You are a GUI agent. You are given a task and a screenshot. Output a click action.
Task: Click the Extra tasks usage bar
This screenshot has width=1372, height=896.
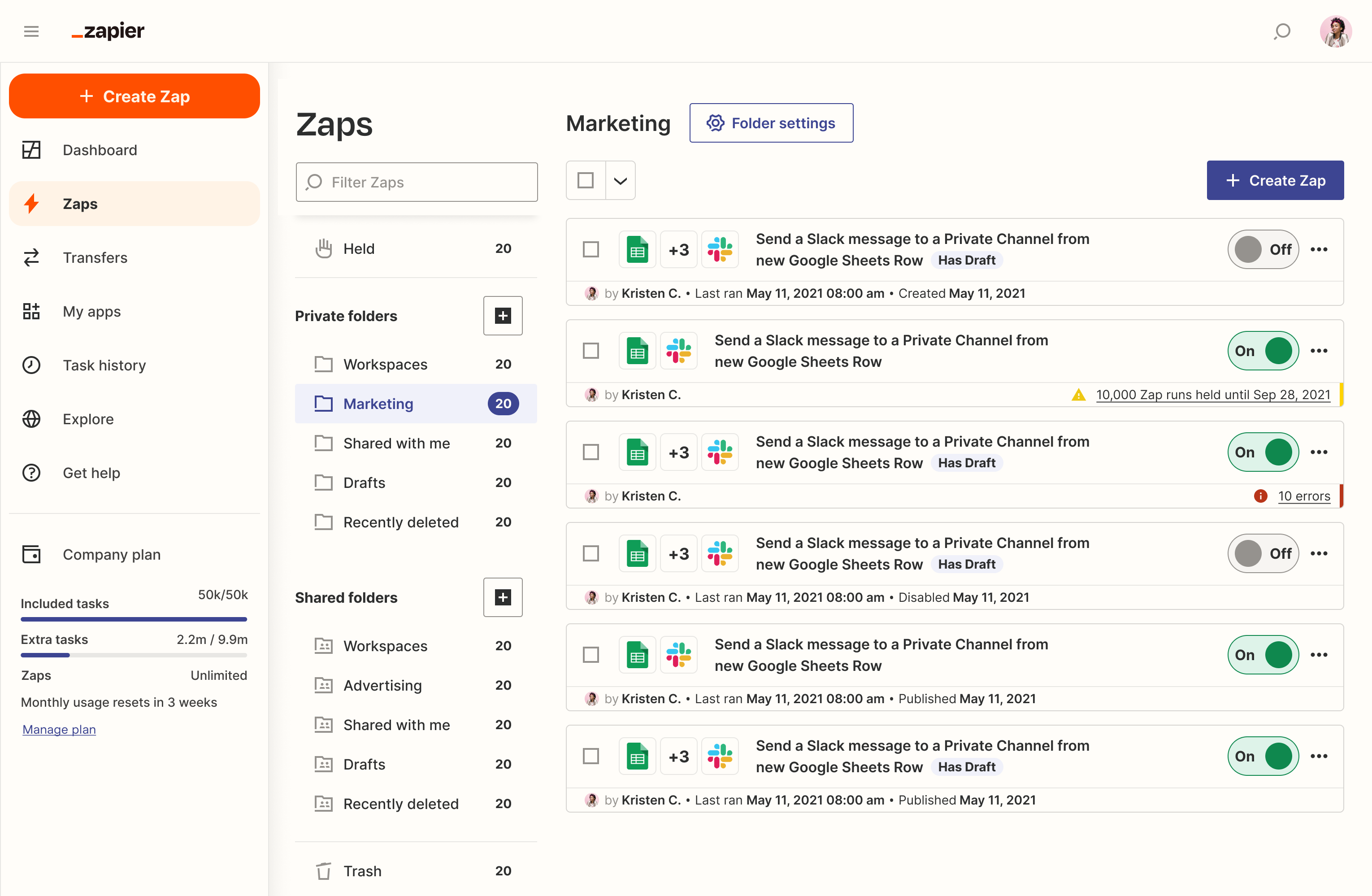click(134, 655)
